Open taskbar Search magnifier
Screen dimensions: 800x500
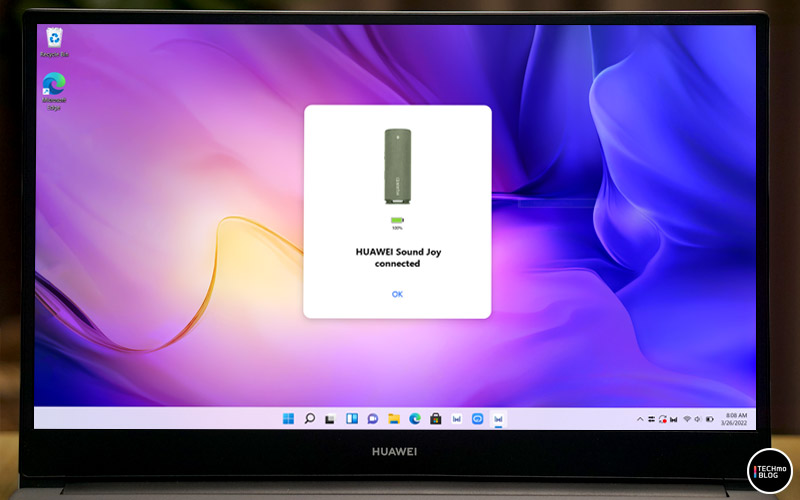[x=309, y=419]
